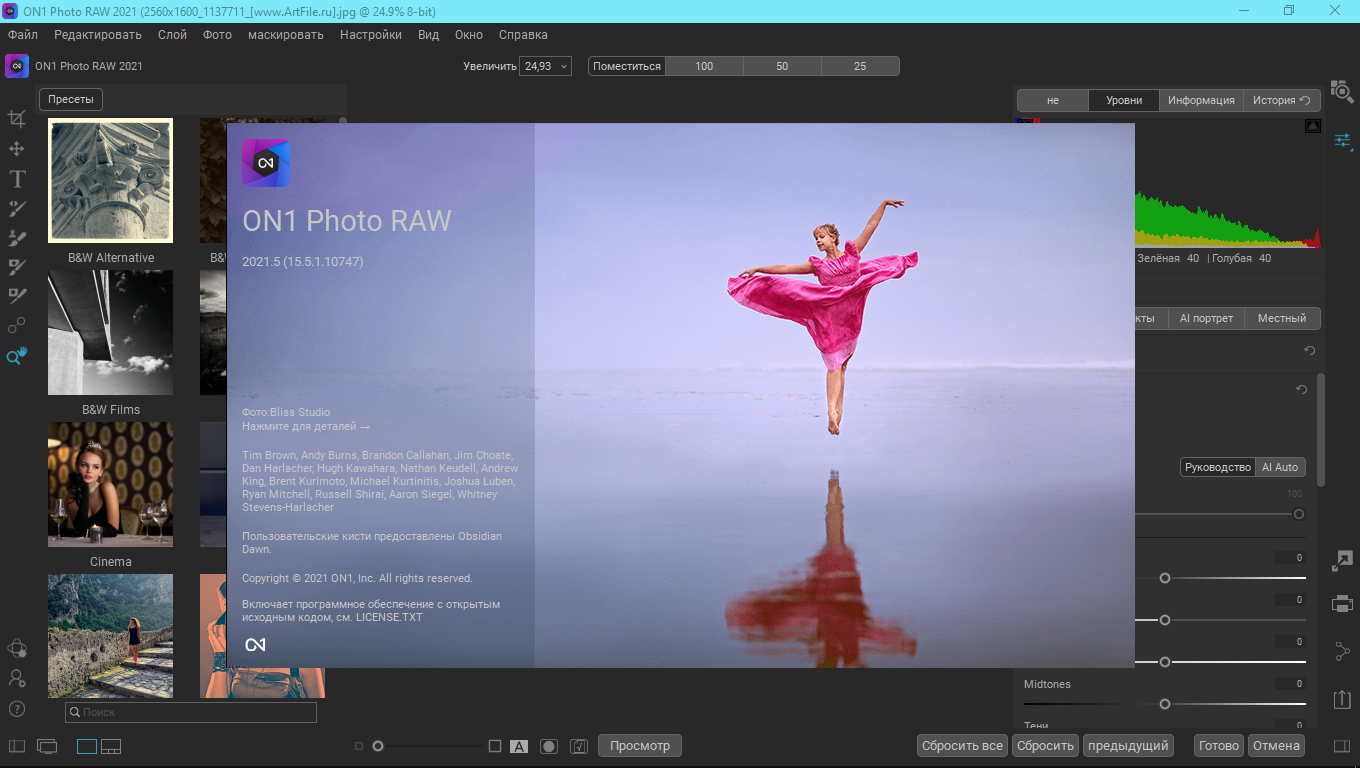
Task: Toggle the highlight clipping triangle in histogram
Action: (1313, 126)
